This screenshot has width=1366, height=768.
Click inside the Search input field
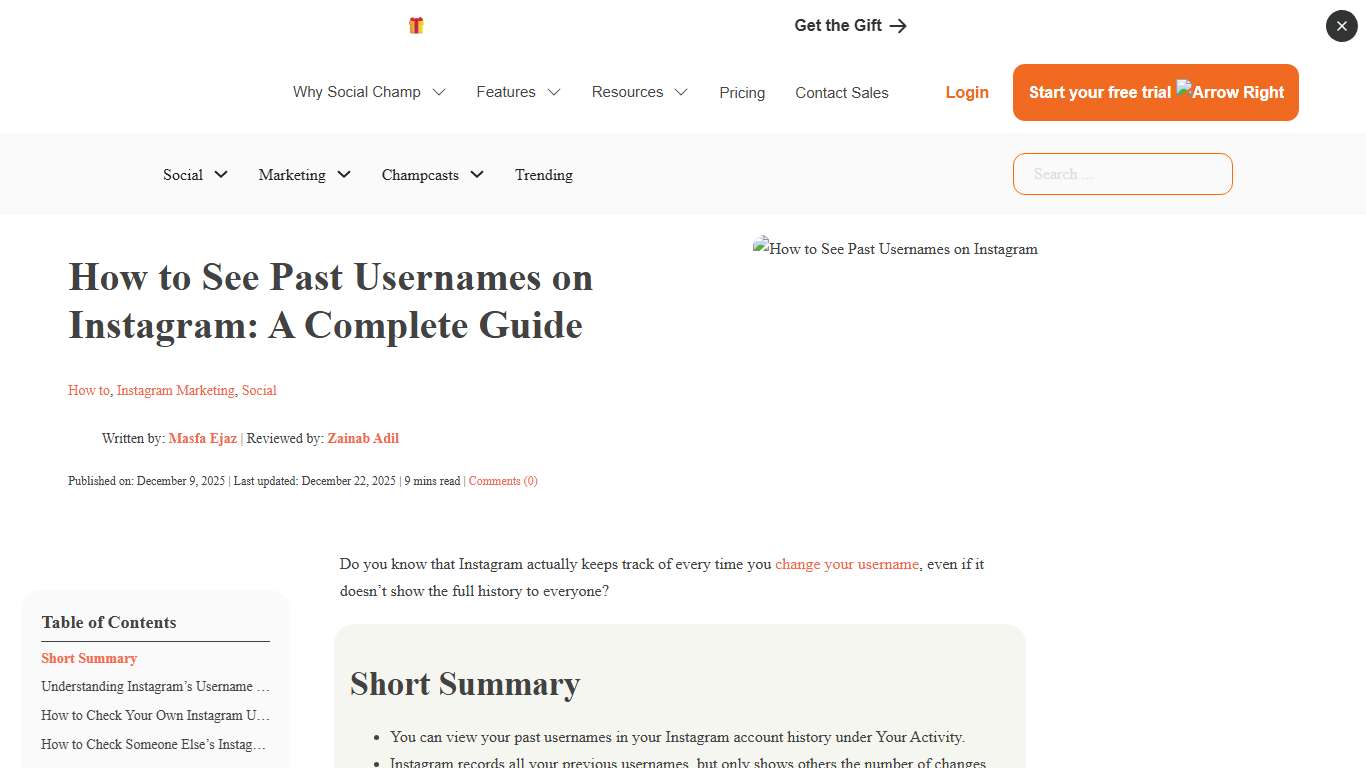(x=1122, y=174)
